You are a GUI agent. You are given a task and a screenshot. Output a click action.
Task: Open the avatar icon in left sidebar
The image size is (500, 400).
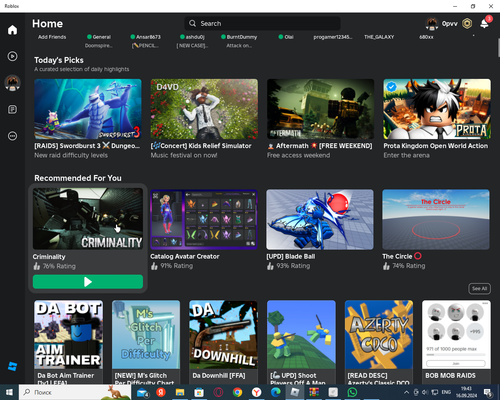[x=12, y=83]
